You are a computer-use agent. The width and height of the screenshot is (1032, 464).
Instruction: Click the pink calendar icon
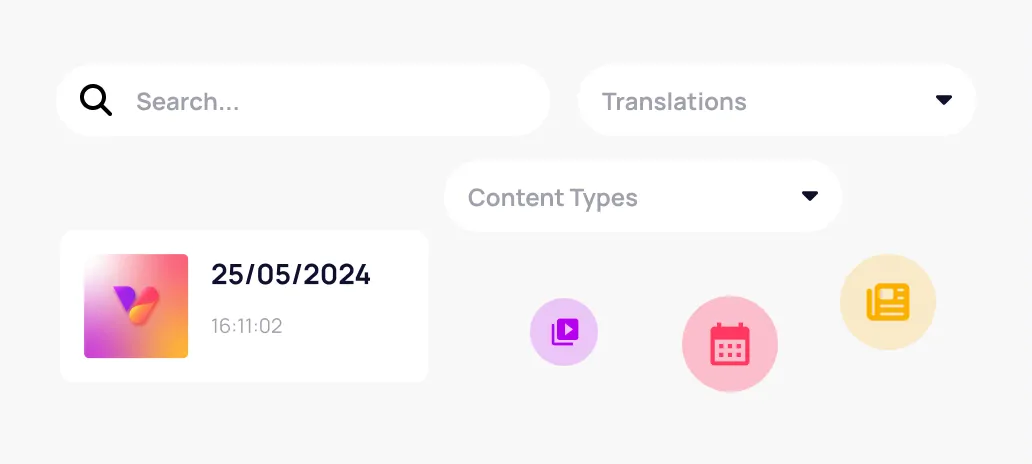[x=730, y=344]
